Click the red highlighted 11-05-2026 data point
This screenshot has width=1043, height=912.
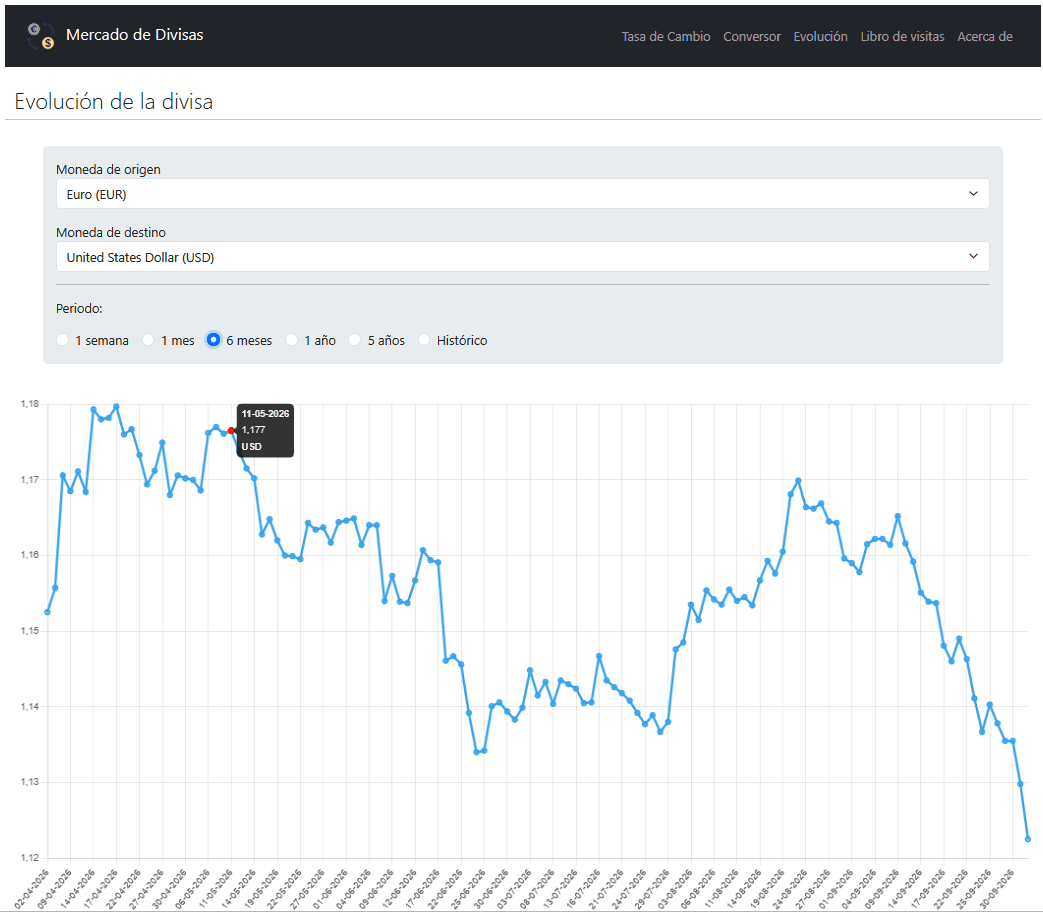pos(231,431)
